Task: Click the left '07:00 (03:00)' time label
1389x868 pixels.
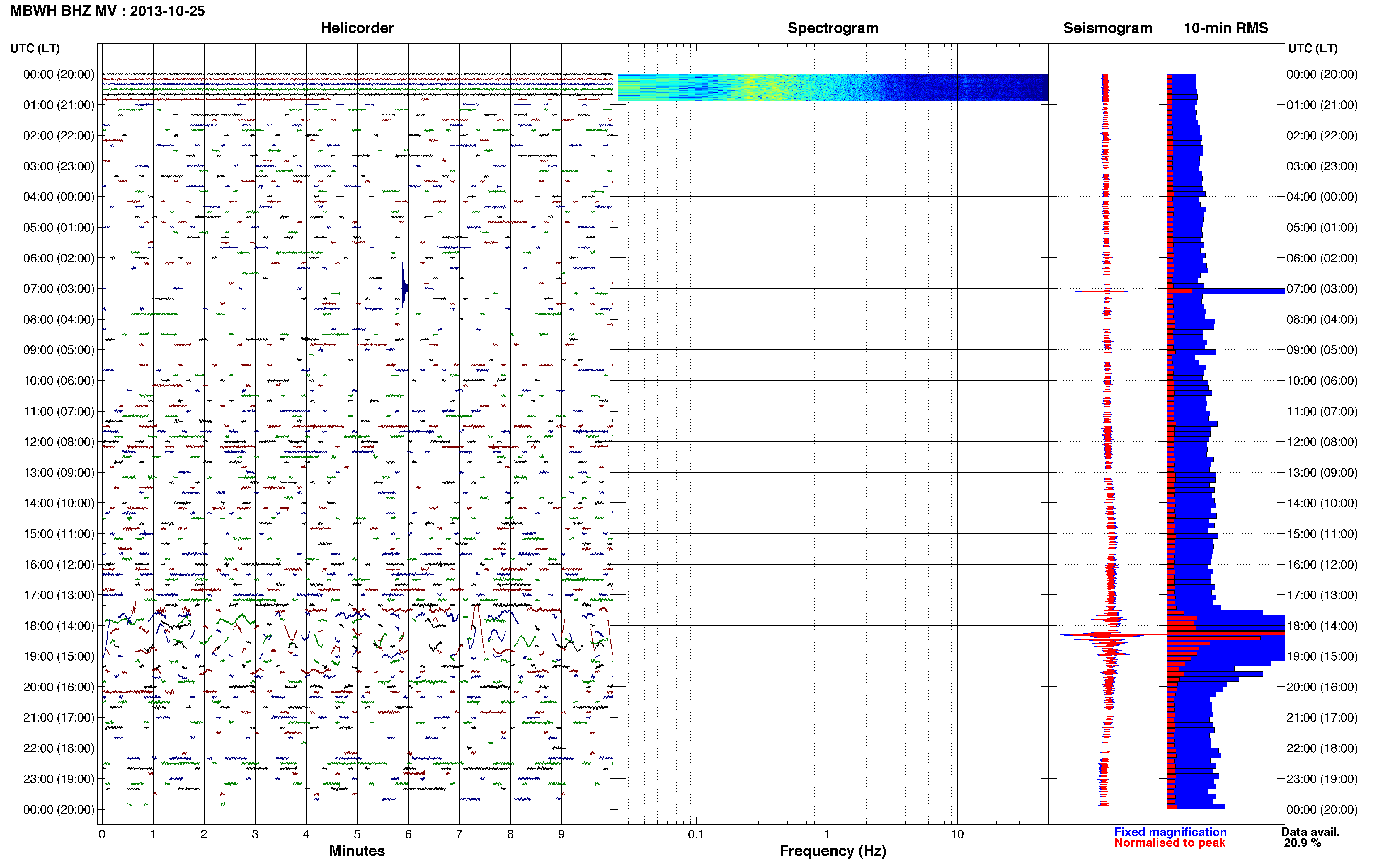Action: tap(59, 289)
